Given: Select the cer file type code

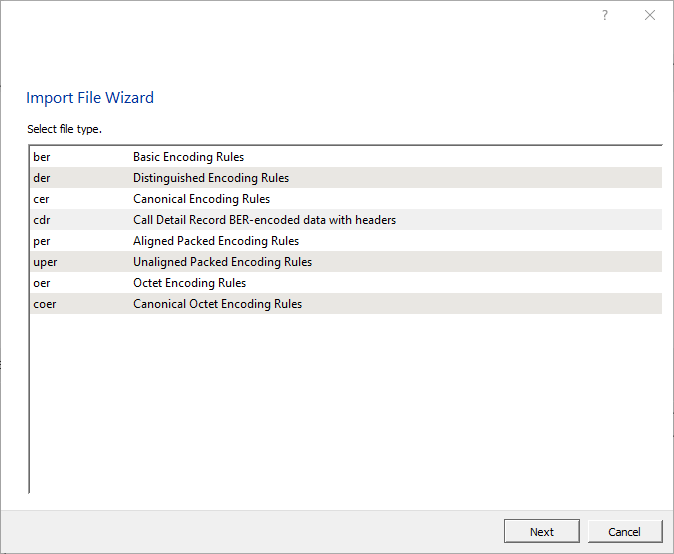Looking at the screenshot, I should pyautogui.click(x=41, y=199).
